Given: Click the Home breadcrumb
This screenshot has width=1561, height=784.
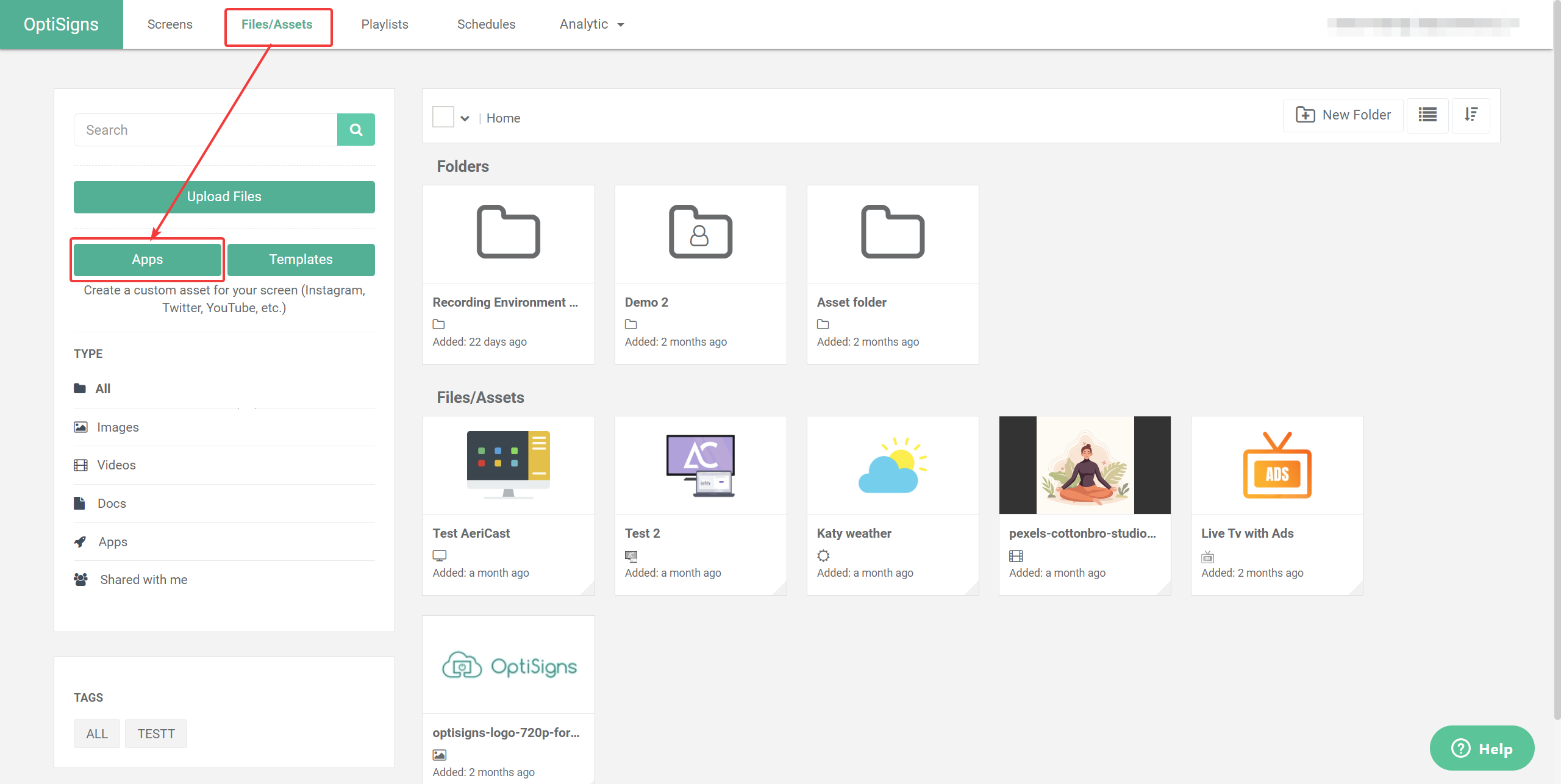Looking at the screenshot, I should point(504,118).
